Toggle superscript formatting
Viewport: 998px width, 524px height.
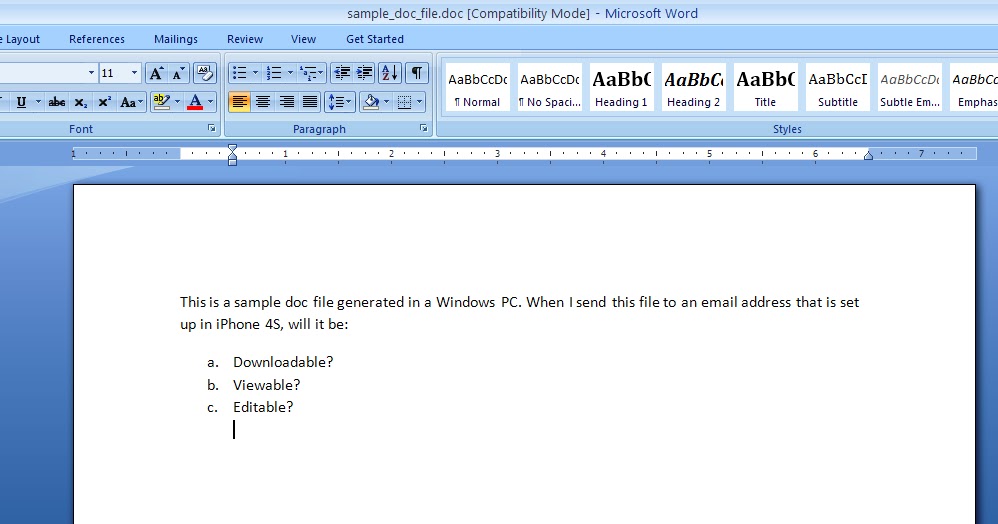coord(104,102)
